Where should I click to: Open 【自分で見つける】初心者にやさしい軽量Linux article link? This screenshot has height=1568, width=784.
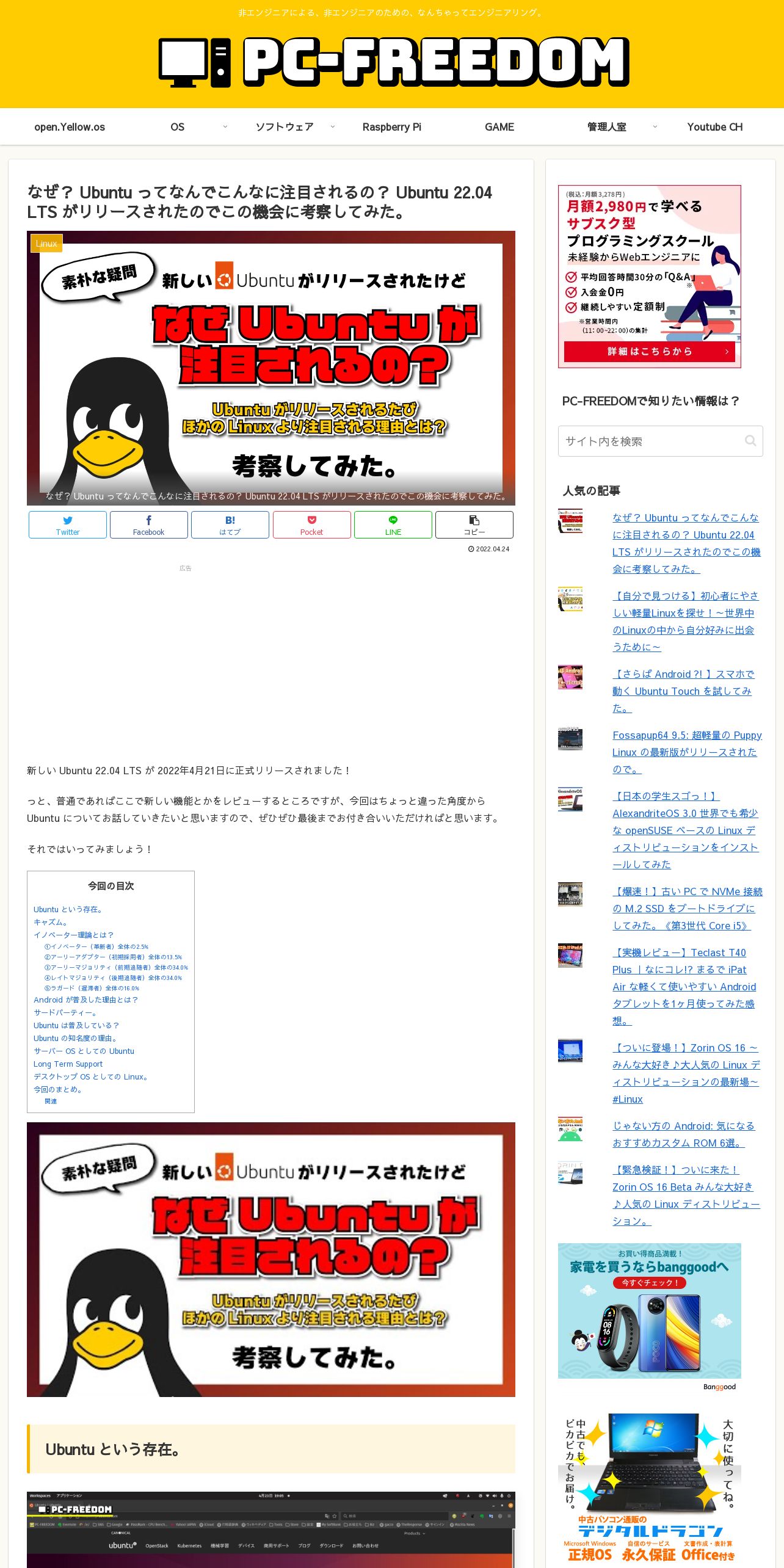pyautogui.click(x=685, y=621)
